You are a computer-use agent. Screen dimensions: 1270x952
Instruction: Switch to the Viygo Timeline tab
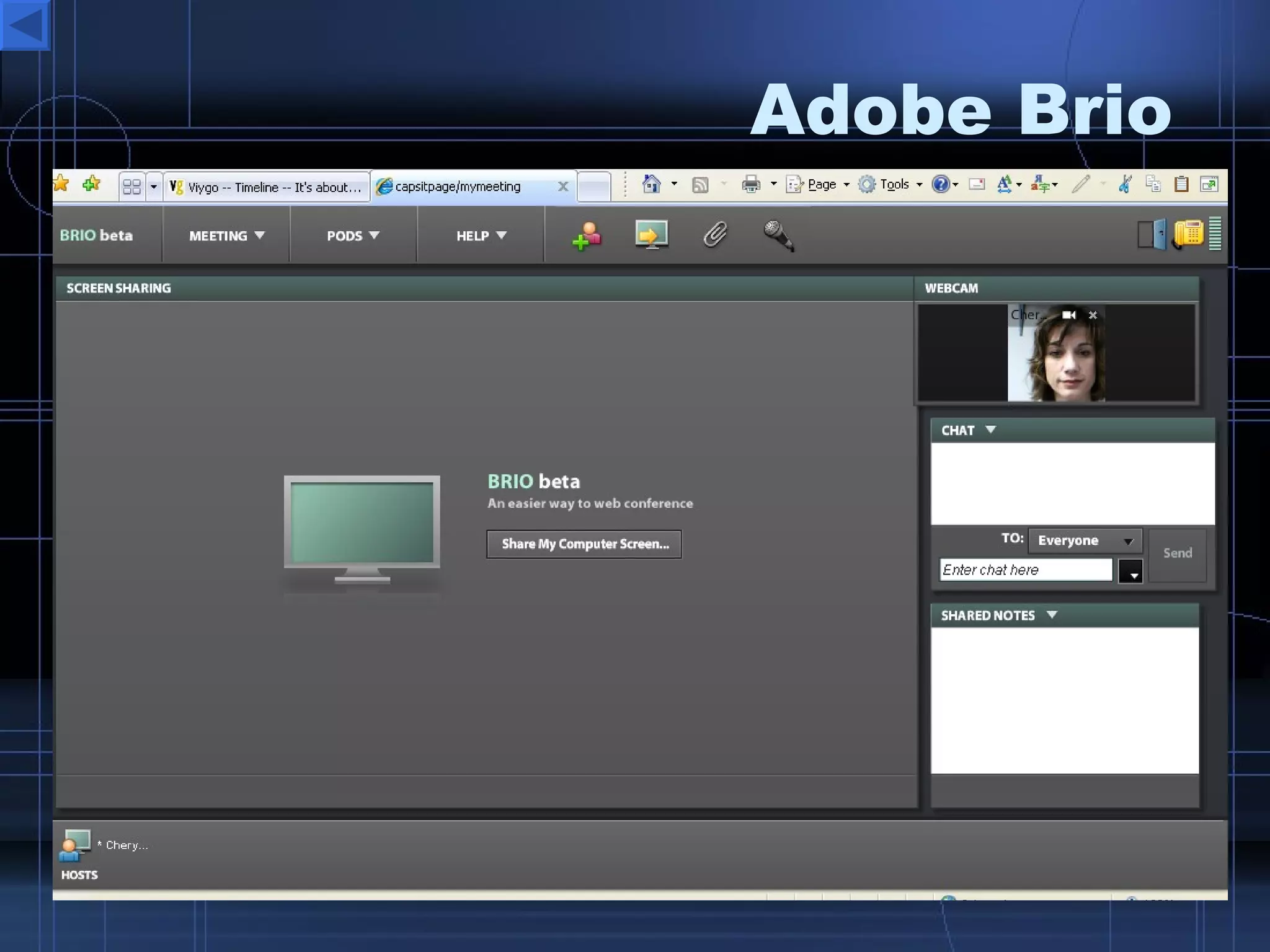(267, 187)
